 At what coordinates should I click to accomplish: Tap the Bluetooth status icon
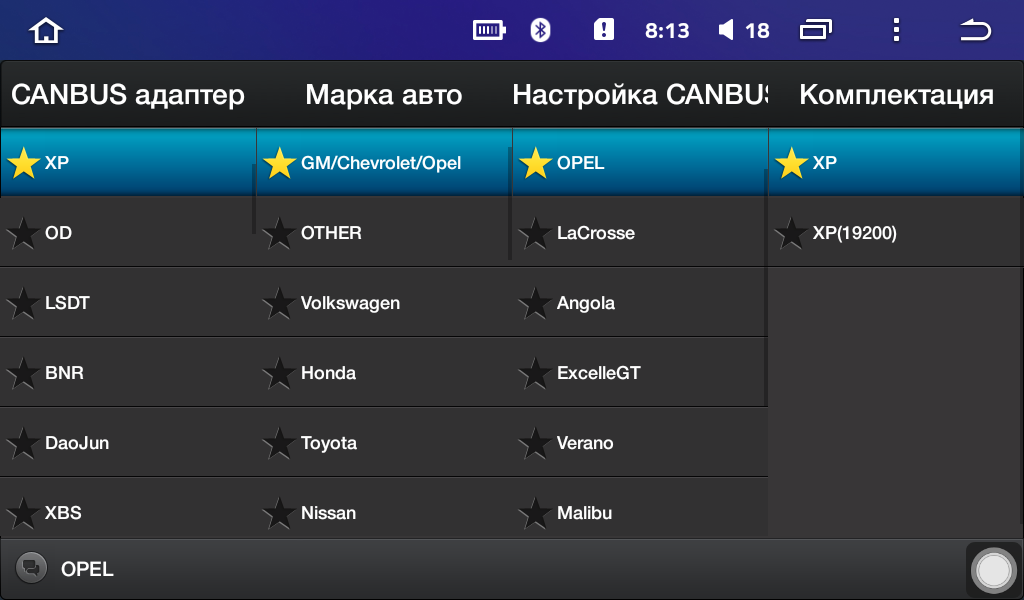click(540, 30)
